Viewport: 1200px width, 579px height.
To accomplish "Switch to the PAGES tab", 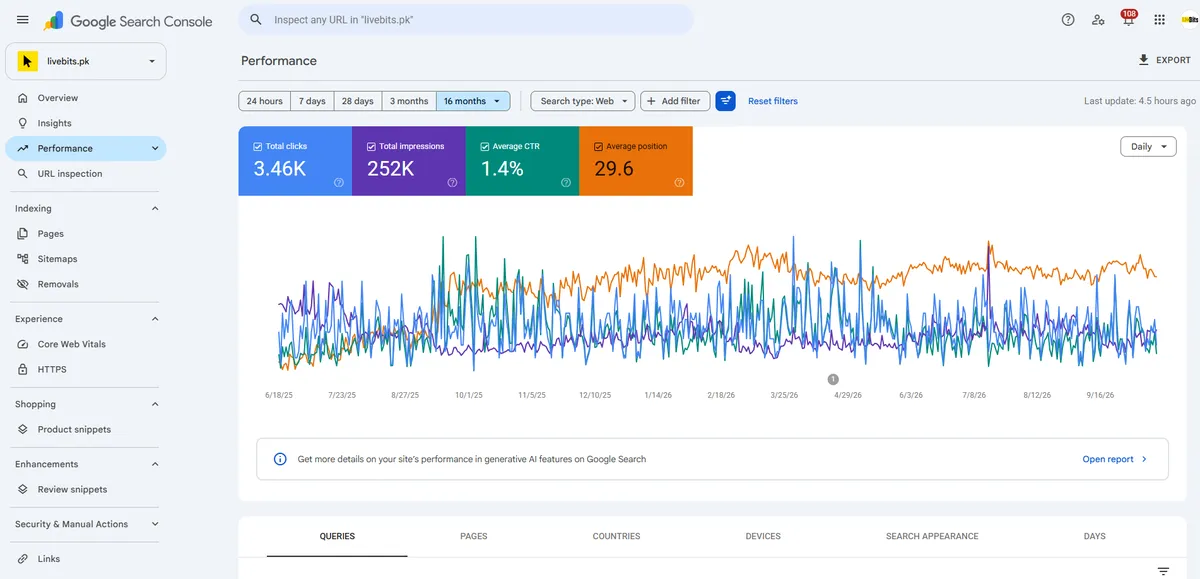I will 474,537.
